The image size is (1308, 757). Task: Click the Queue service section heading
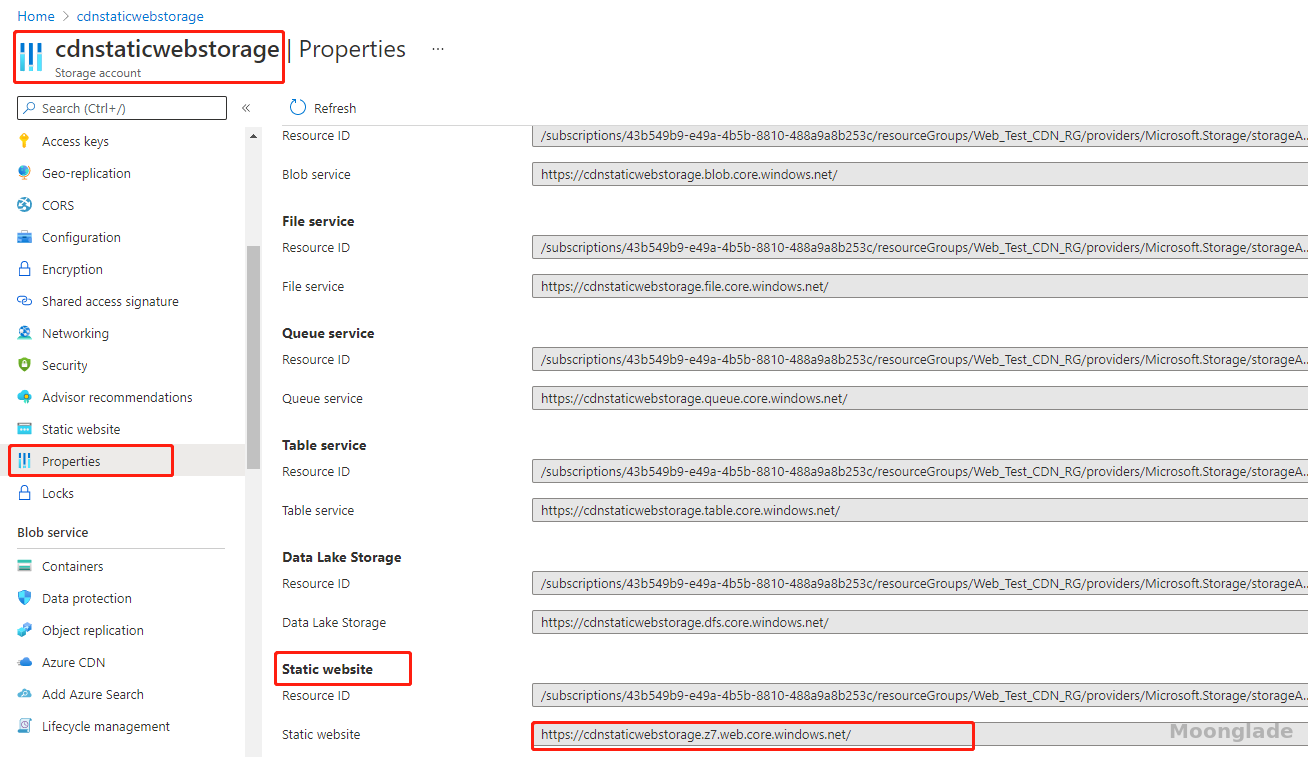tap(328, 333)
